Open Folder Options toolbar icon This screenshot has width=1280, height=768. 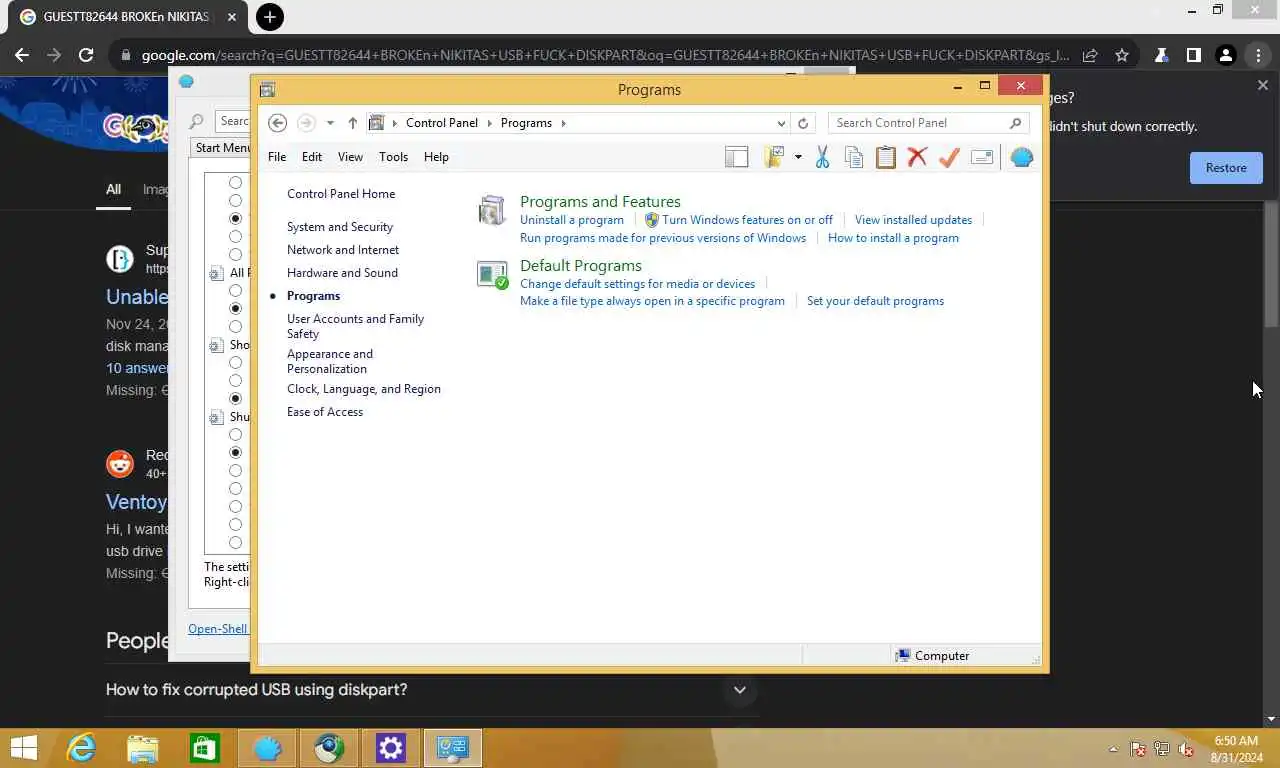tap(773, 157)
